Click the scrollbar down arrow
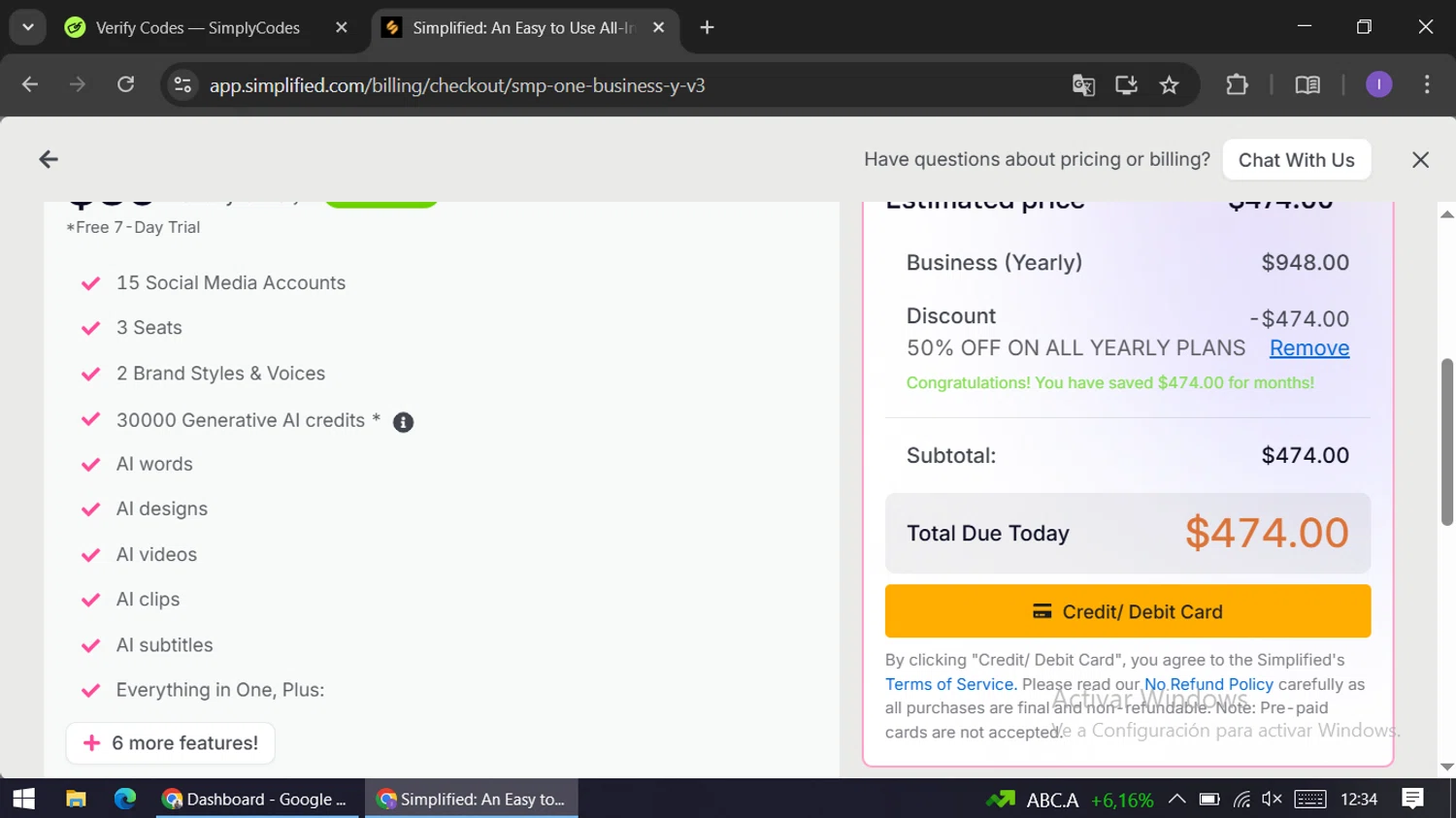This screenshot has height=818, width=1456. 1446,767
